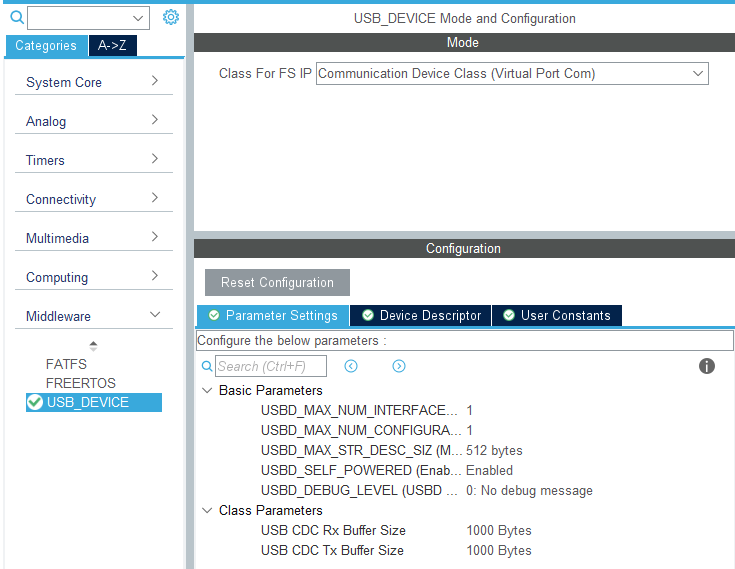Image resolution: width=735 pixels, height=569 pixels.
Task: Collapse the Class Parameters group
Action: (207, 510)
